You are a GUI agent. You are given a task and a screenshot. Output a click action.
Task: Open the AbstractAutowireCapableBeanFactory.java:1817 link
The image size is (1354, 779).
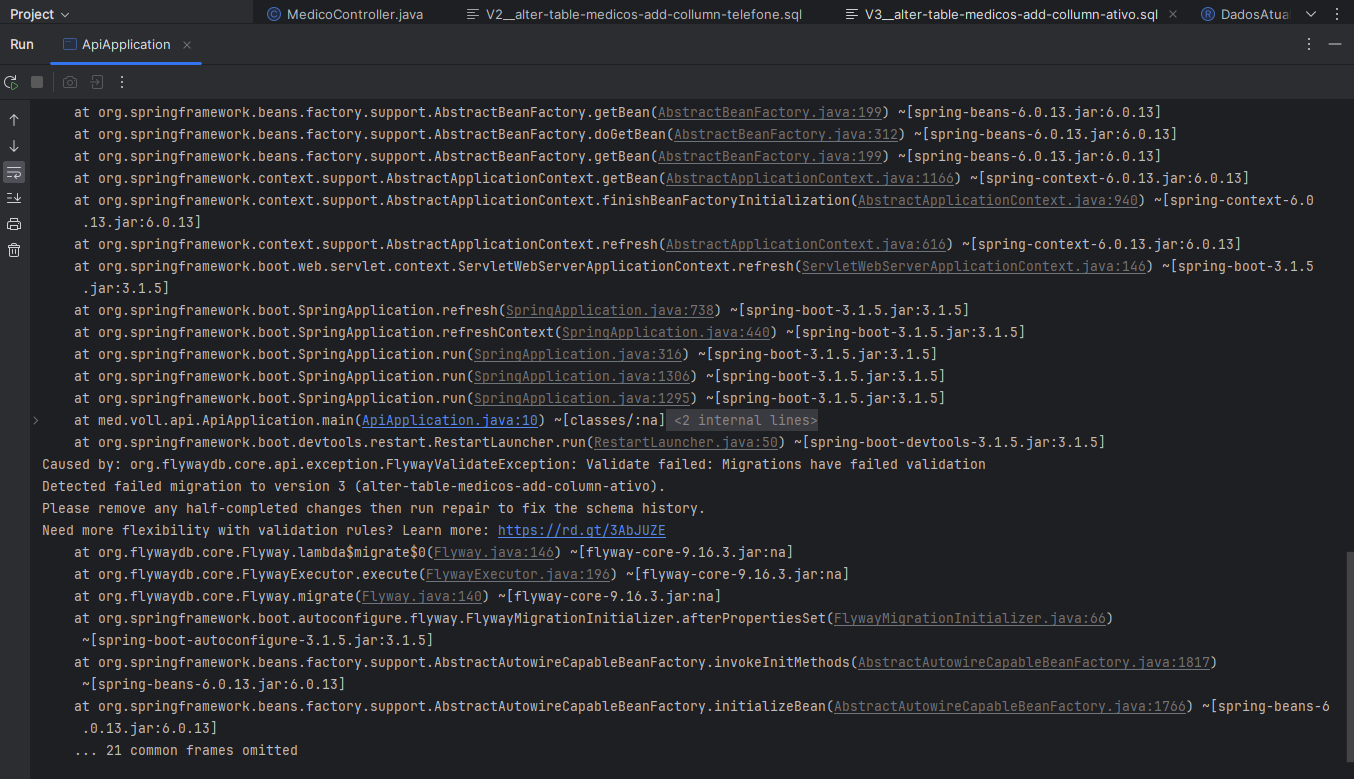coord(1034,663)
